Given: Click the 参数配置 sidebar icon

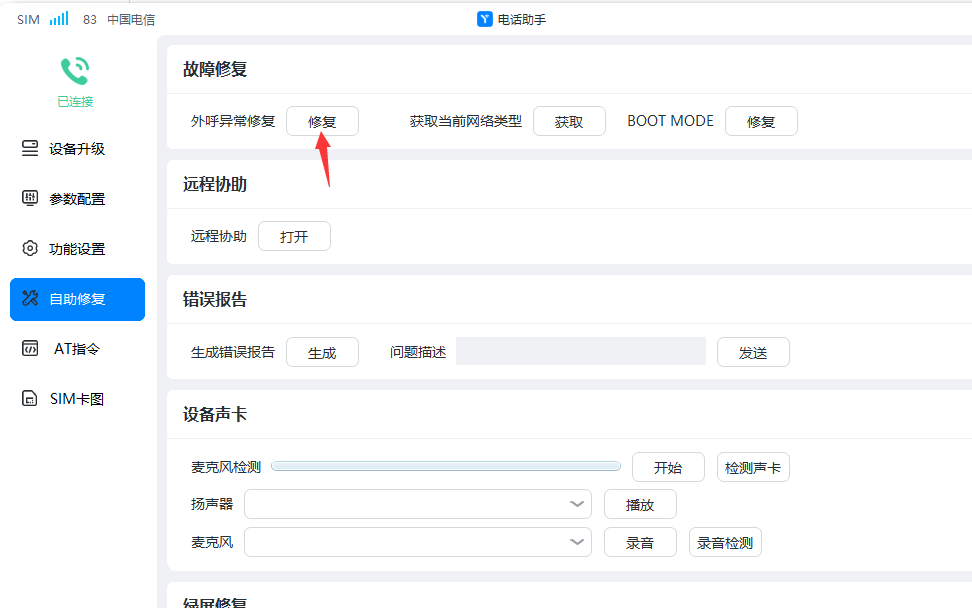Looking at the screenshot, I should click(x=30, y=198).
